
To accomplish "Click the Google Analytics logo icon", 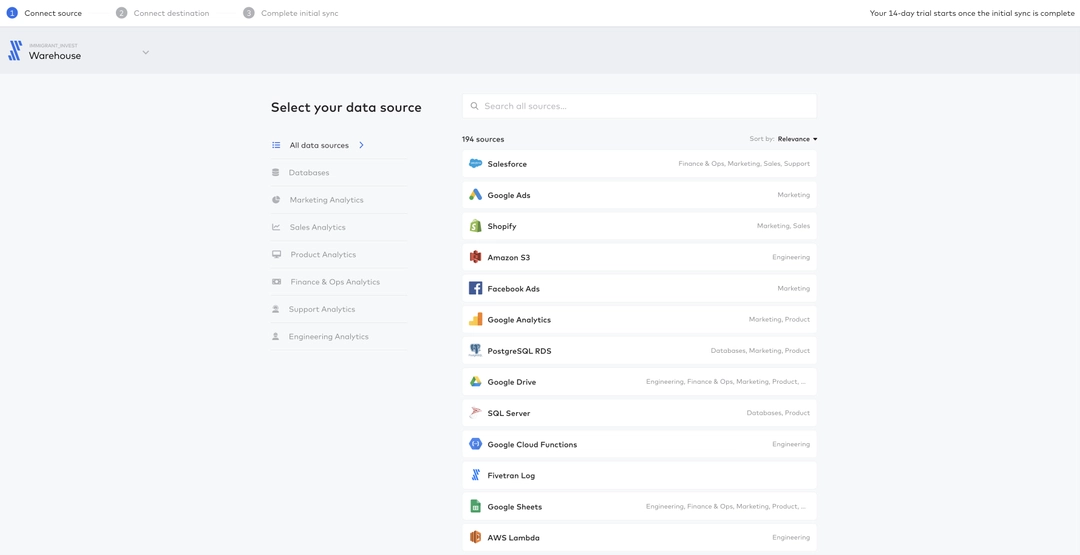I will click(475, 320).
